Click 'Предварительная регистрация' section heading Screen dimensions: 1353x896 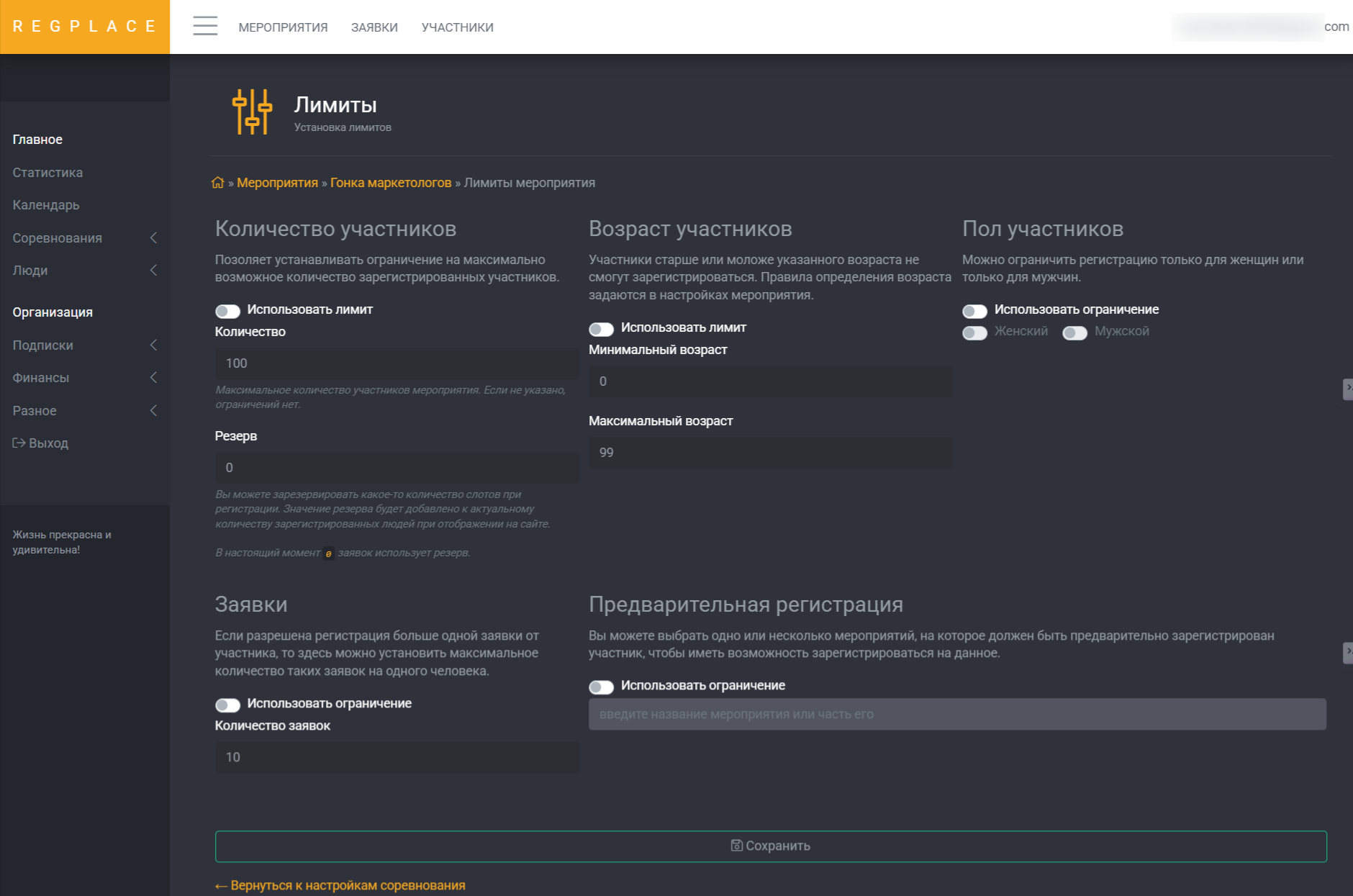coord(746,605)
